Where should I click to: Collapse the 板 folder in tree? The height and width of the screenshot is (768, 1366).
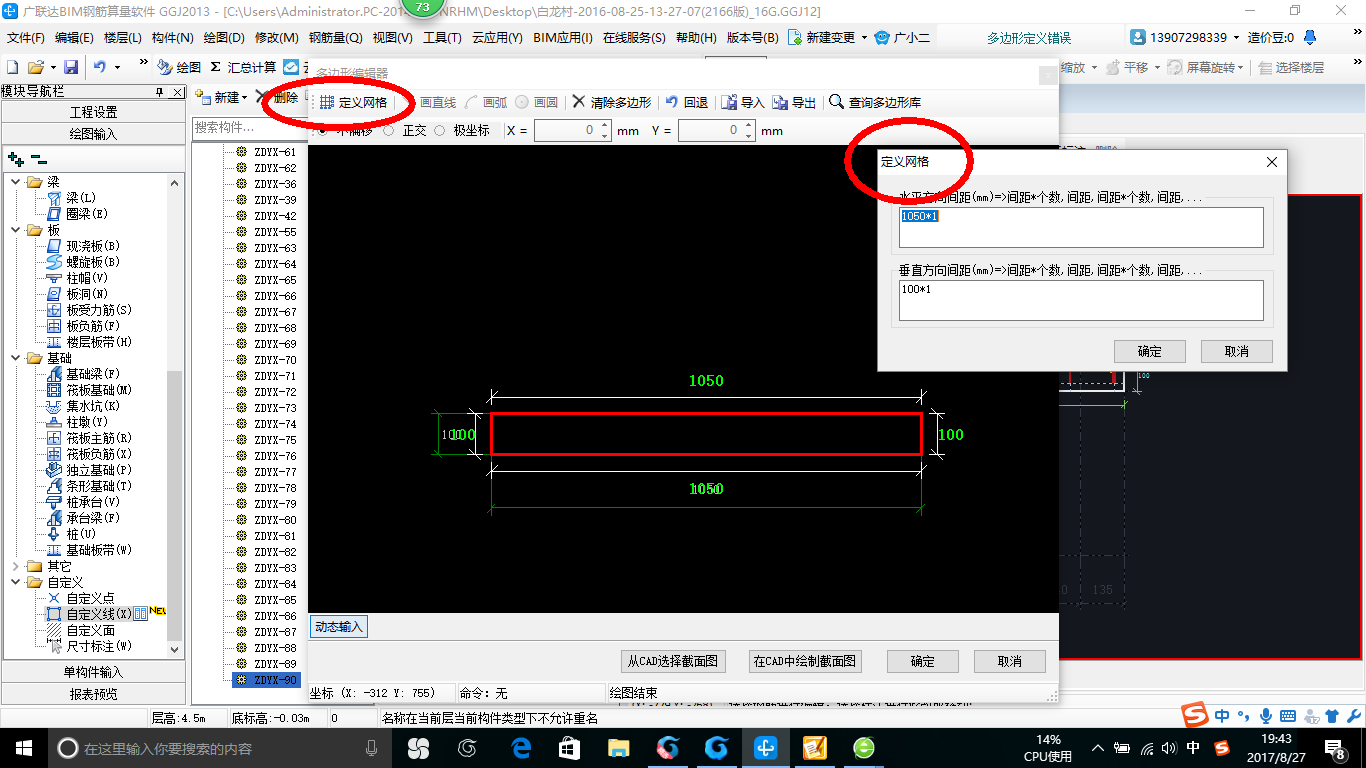[16, 230]
